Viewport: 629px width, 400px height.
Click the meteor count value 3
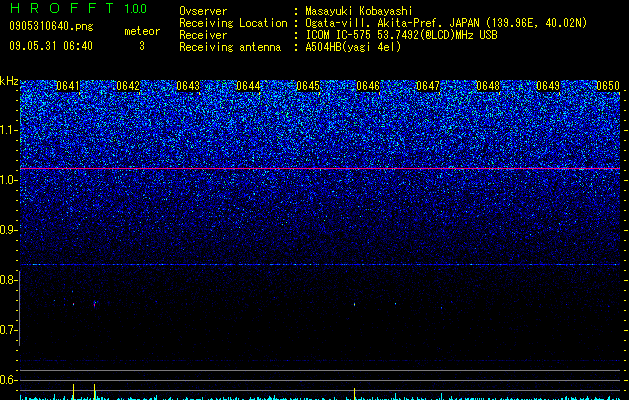[x=142, y=46]
